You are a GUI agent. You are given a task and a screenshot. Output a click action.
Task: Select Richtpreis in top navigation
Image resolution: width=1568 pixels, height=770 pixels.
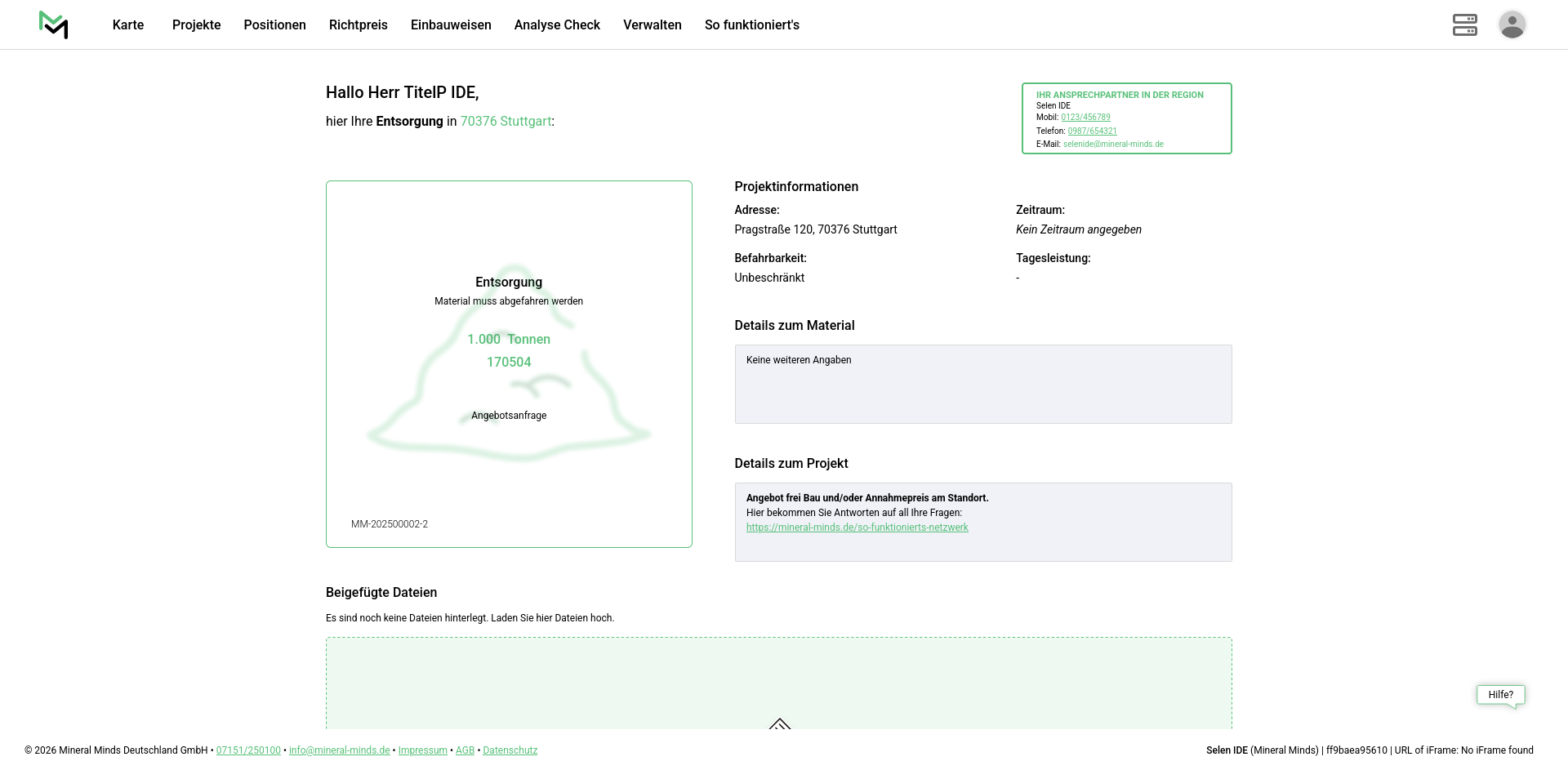tap(358, 24)
